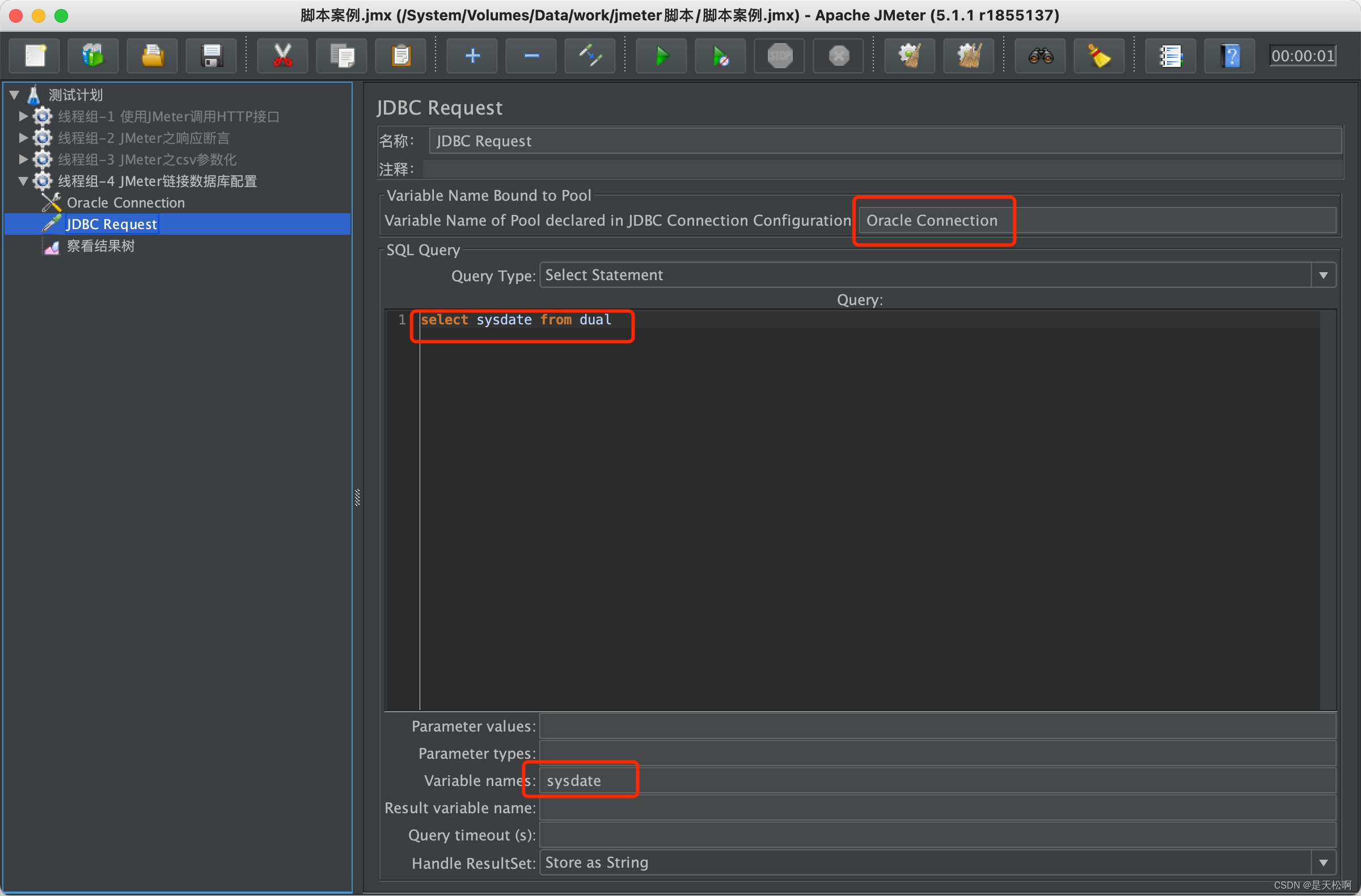Click the panel divider handle
Screen dimensions: 1361x896
357,497
